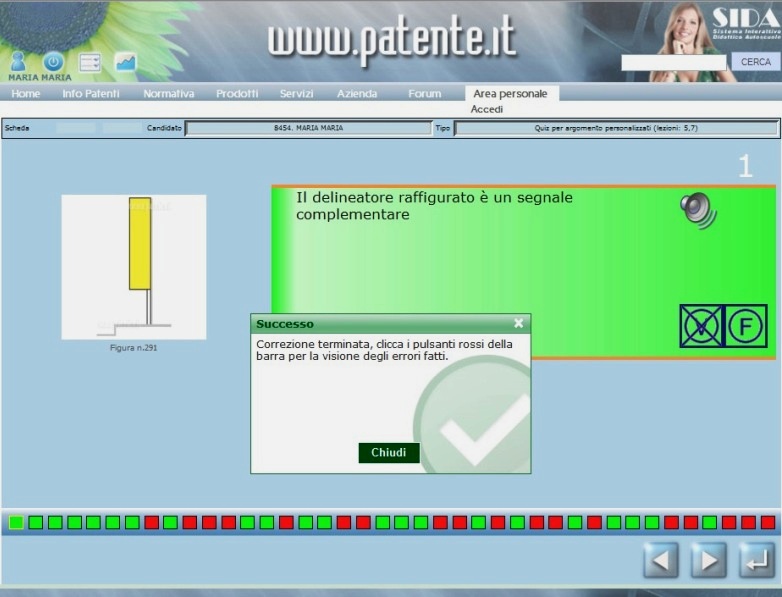Click the search text field
Image resolution: width=782 pixels, height=597 pixels.
(673, 62)
